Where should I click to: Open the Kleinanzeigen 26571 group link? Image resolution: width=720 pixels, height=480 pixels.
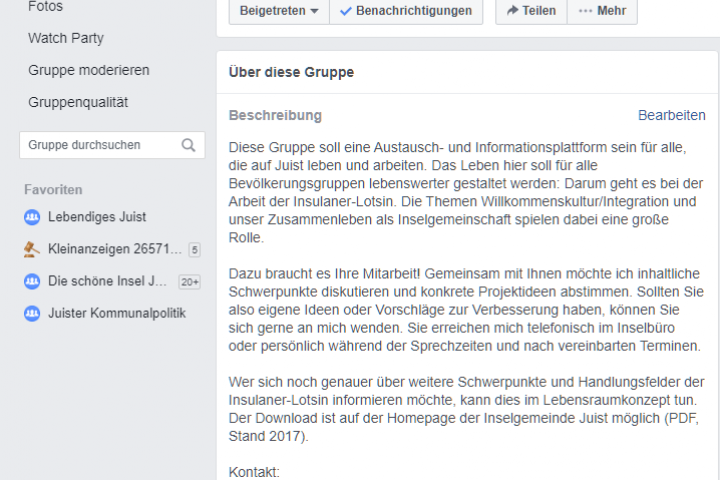[114, 249]
